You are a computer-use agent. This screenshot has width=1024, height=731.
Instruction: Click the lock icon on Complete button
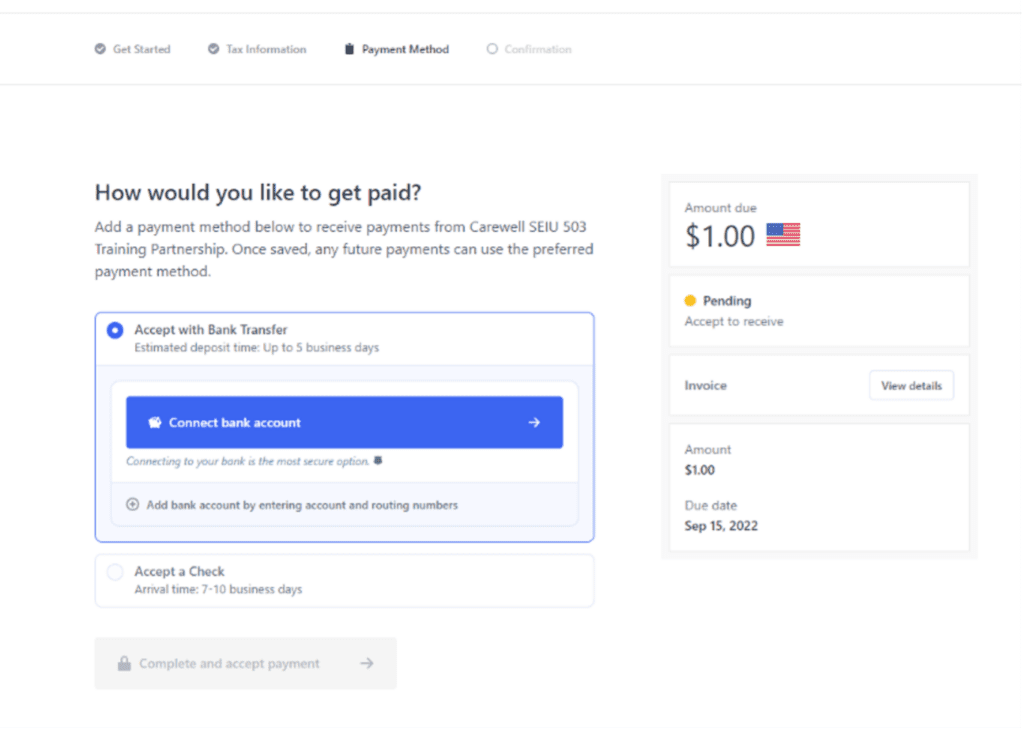pos(124,663)
